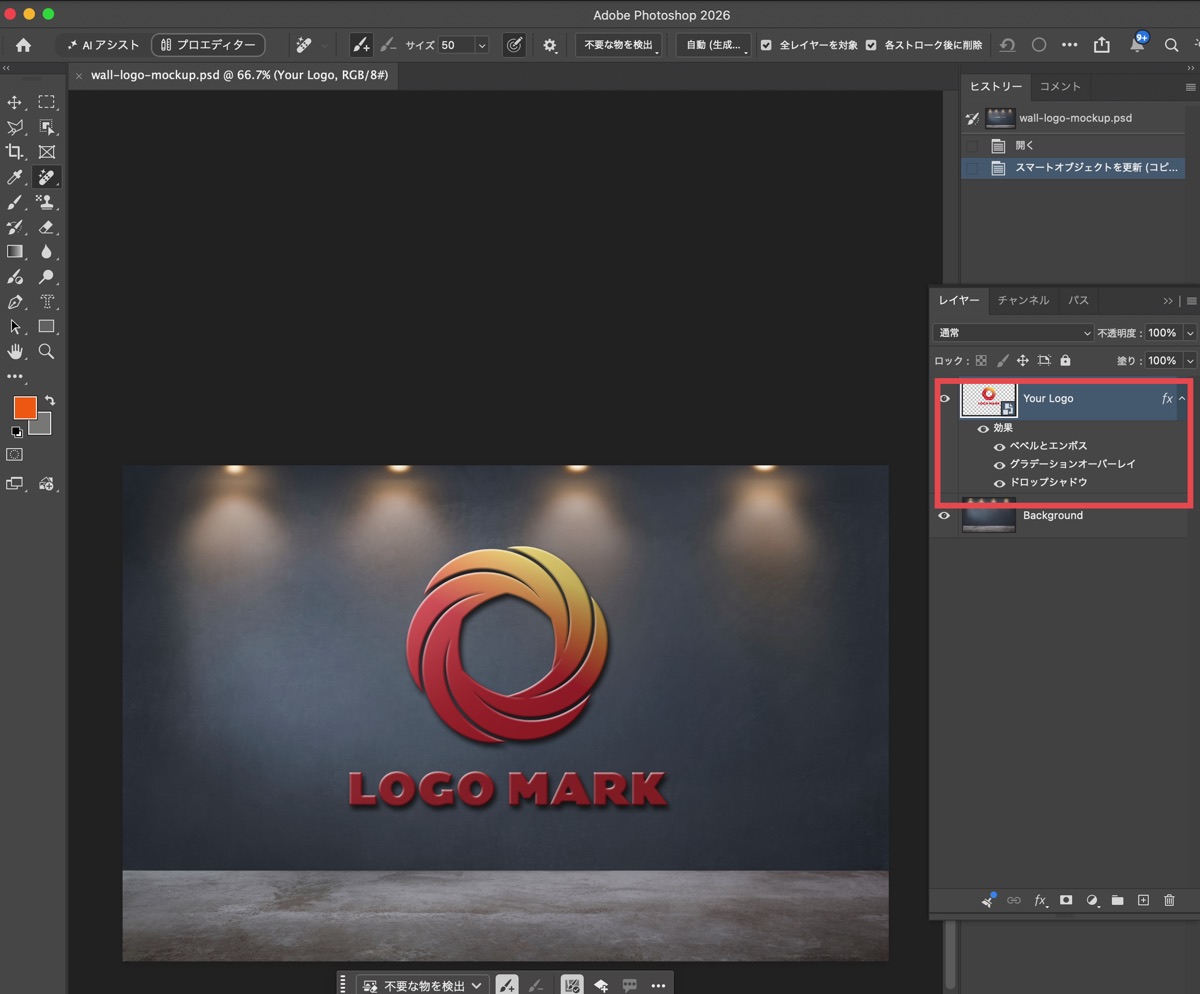Select the Clone Stamp tool

pyautogui.click(x=46, y=202)
